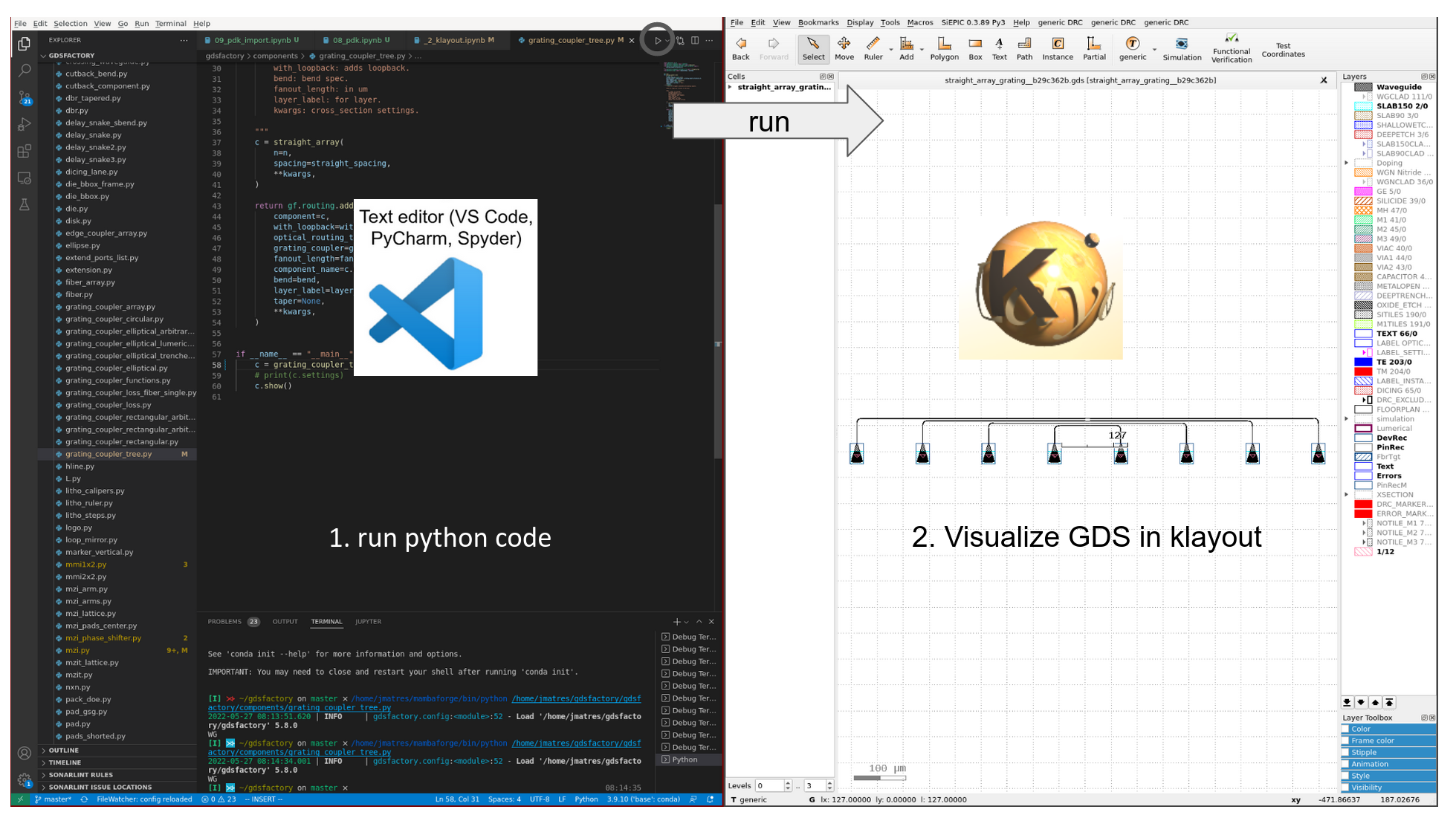Image resolution: width=1456 pixels, height=818 pixels.
Task: Click the Run button in VS Code
Action: 656,40
